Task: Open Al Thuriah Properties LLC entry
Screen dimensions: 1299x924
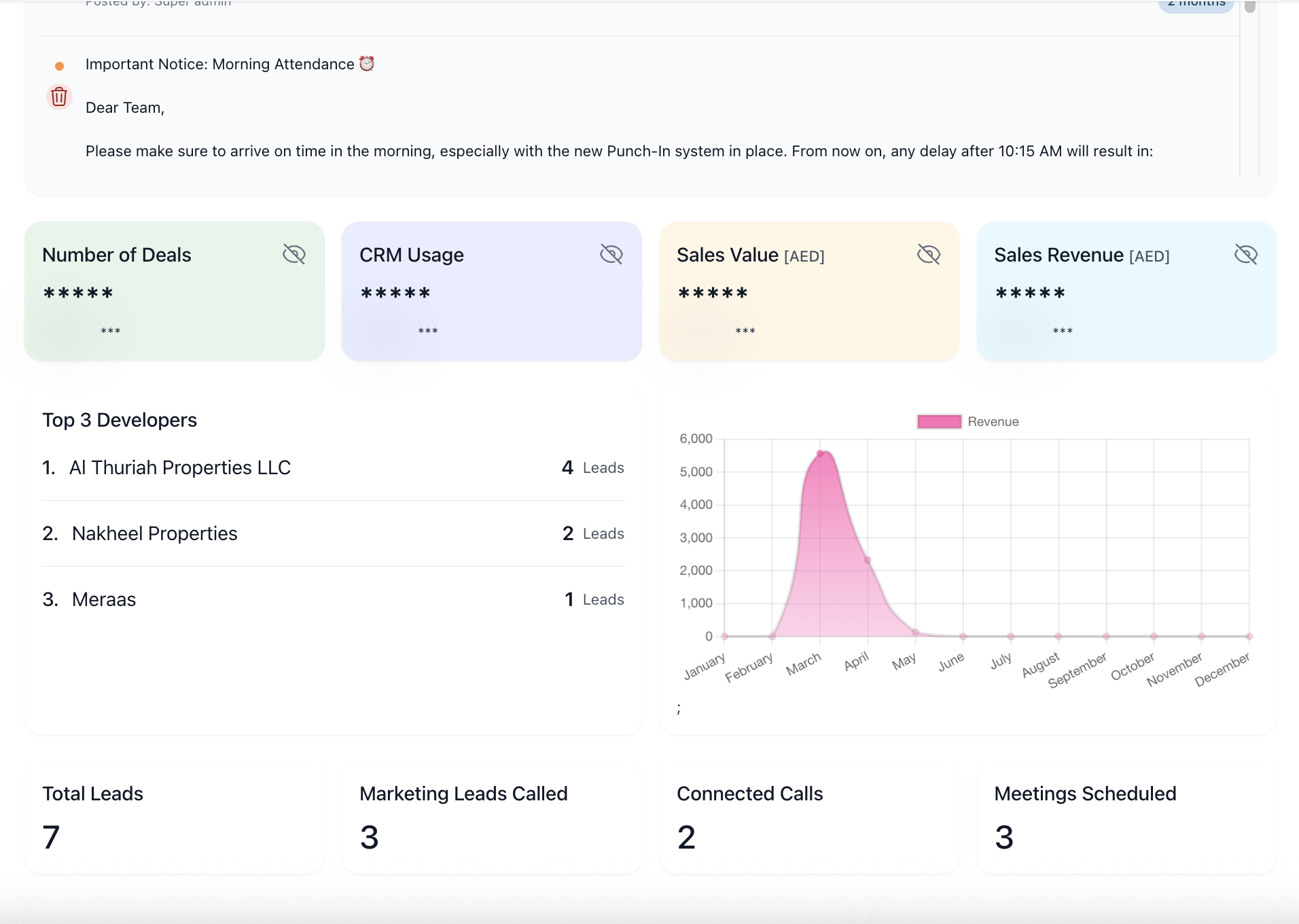Action: [x=180, y=467]
